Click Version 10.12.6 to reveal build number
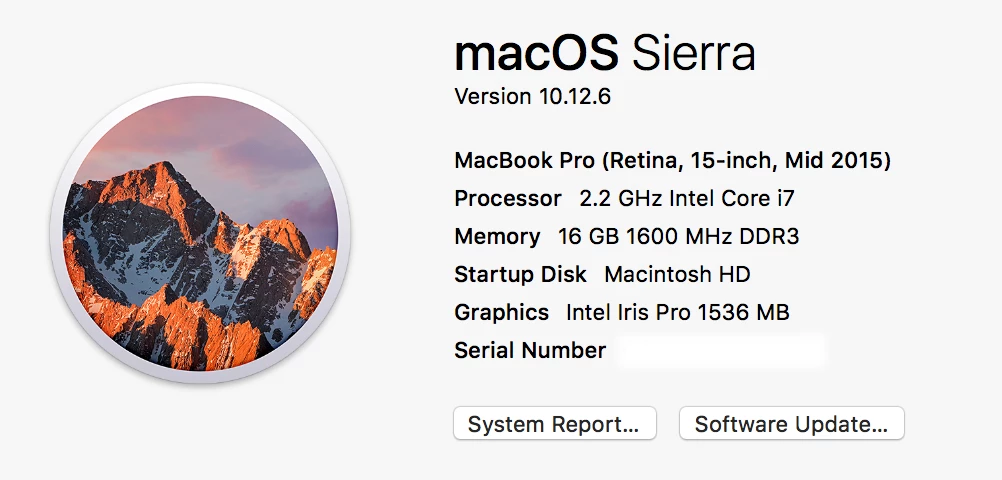Image resolution: width=1002 pixels, height=480 pixels. coord(532,97)
